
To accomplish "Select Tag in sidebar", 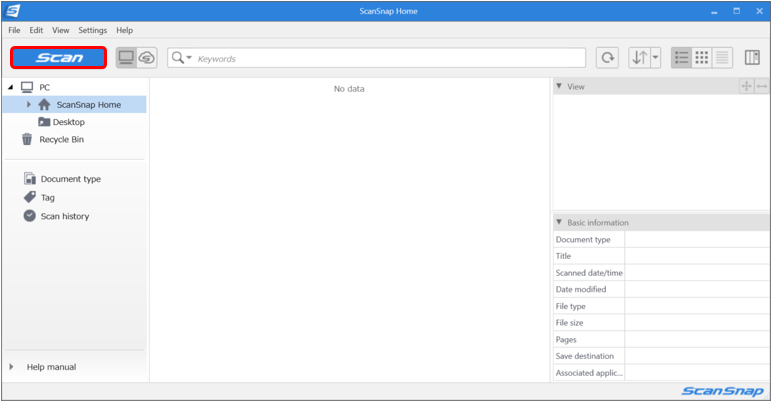I will pyautogui.click(x=47, y=198).
